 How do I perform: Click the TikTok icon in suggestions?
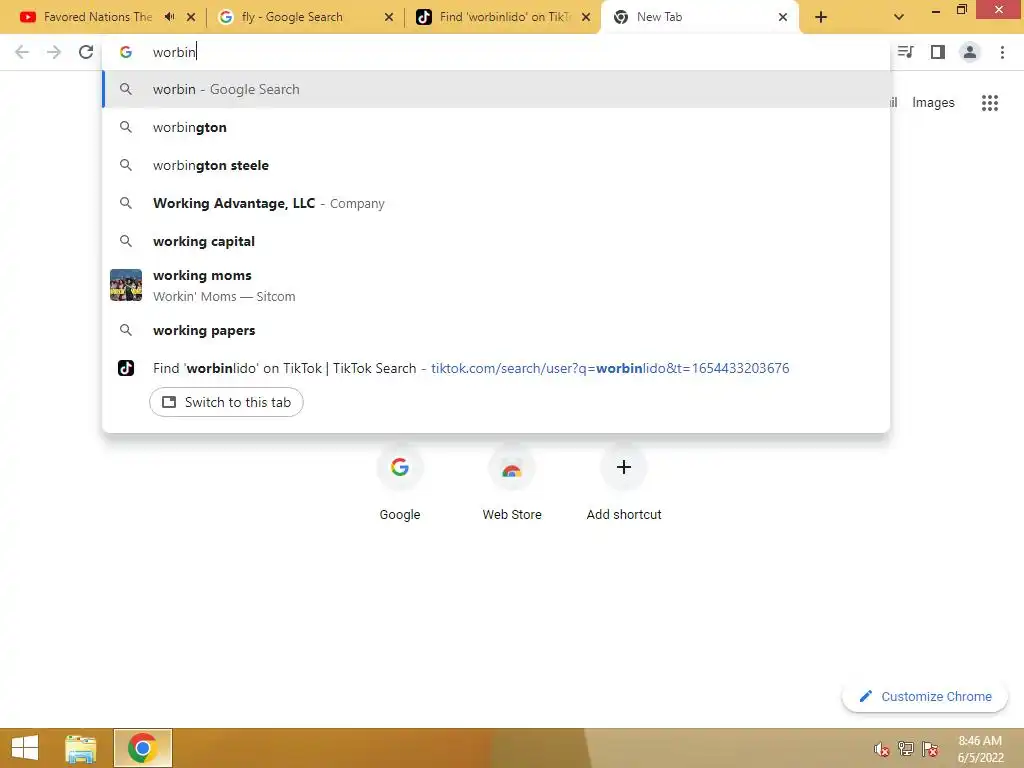[x=126, y=368]
